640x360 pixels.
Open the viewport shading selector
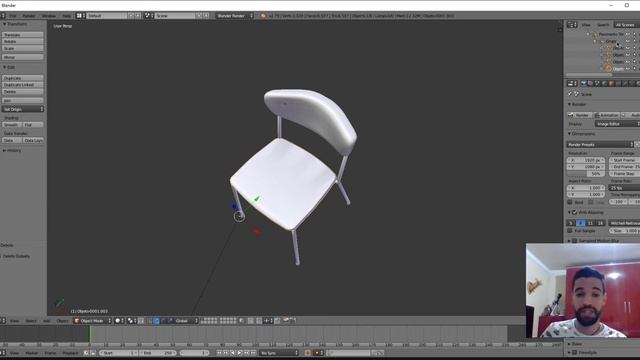click(x=119, y=321)
